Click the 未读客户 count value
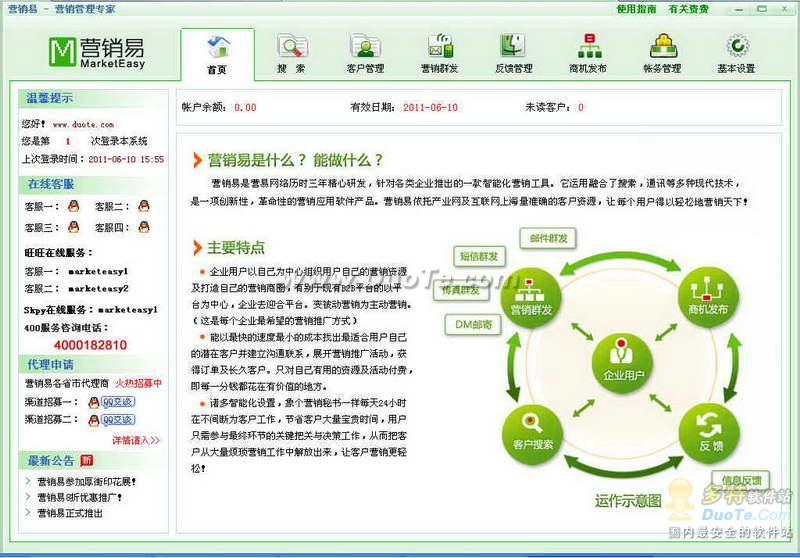 click(x=581, y=108)
